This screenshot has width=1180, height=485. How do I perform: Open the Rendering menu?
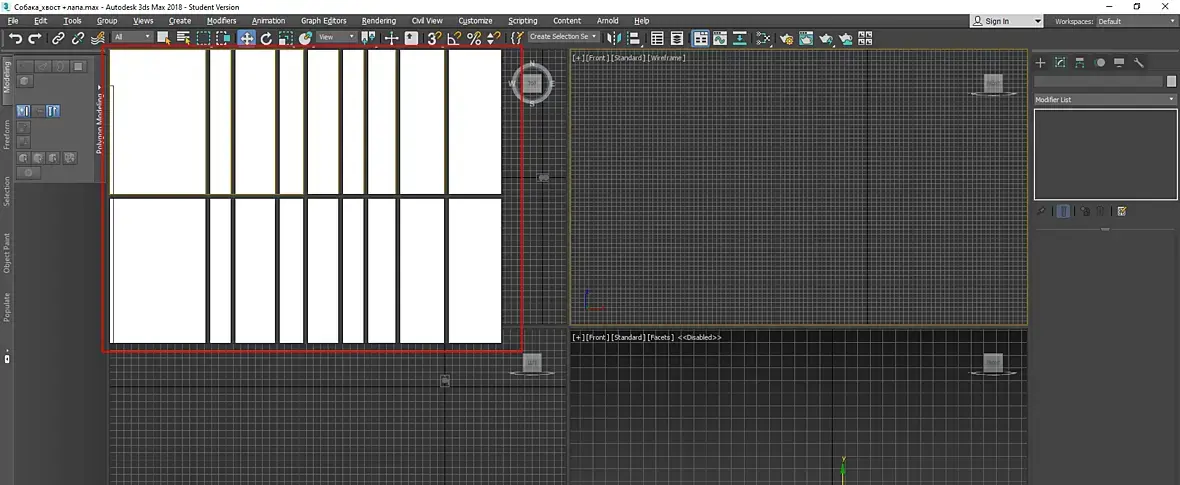pos(378,21)
